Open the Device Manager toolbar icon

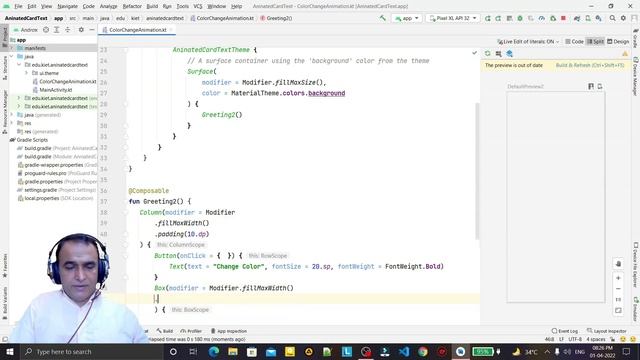click(x=588, y=18)
